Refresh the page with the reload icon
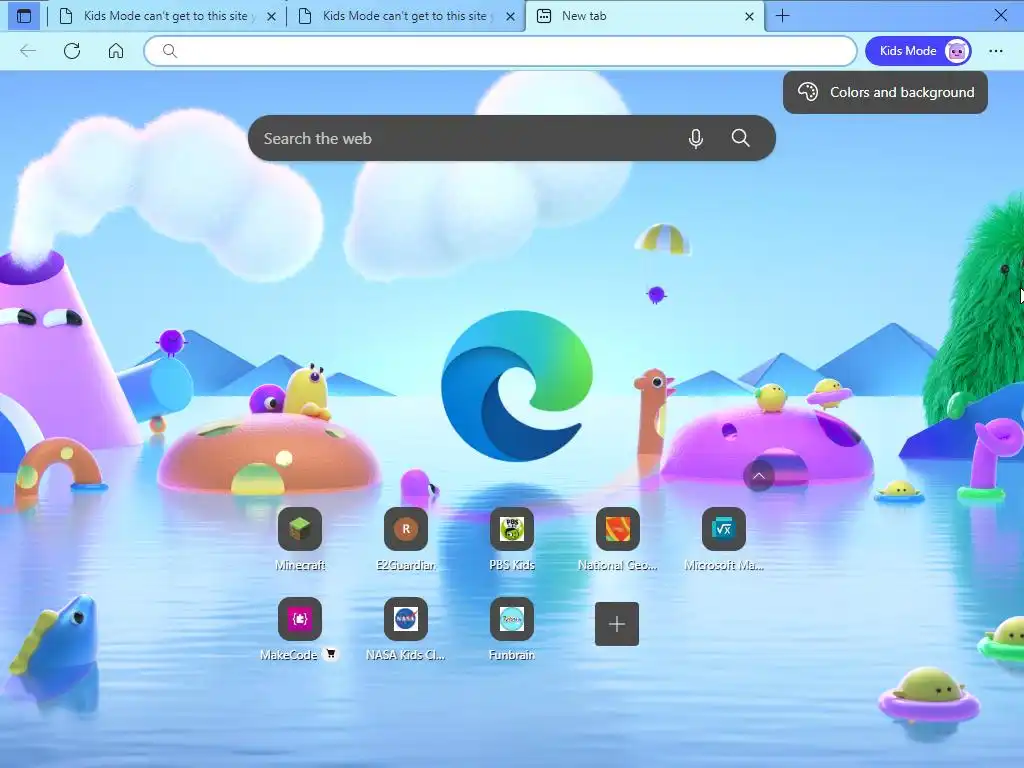1024x768 pixels. tap(72, 51)
